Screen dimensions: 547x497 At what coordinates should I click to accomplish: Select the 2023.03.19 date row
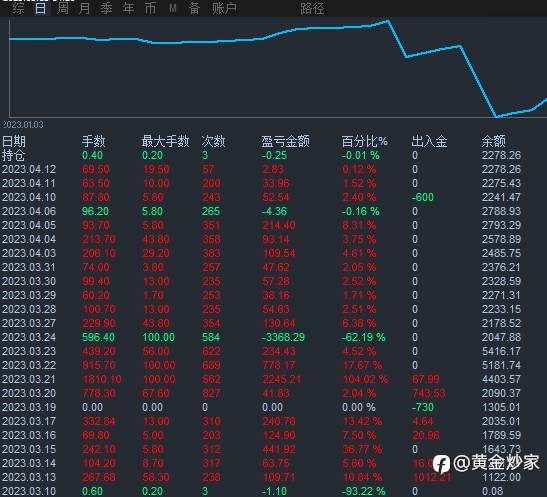[29, 407]
